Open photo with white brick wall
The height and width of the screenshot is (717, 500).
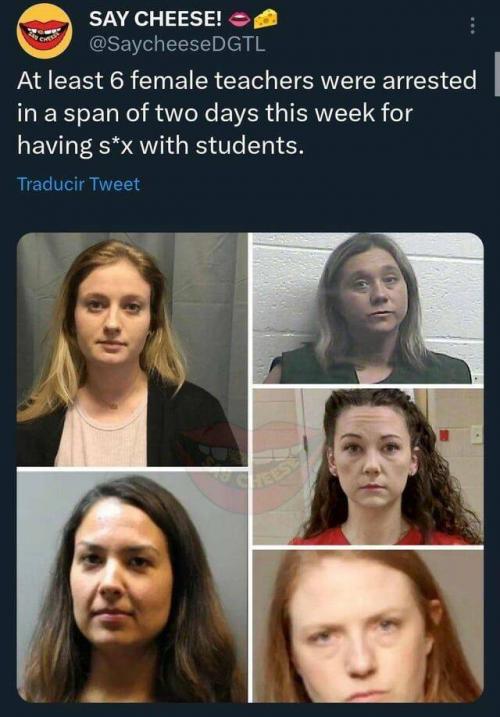(x=368, y=308)
